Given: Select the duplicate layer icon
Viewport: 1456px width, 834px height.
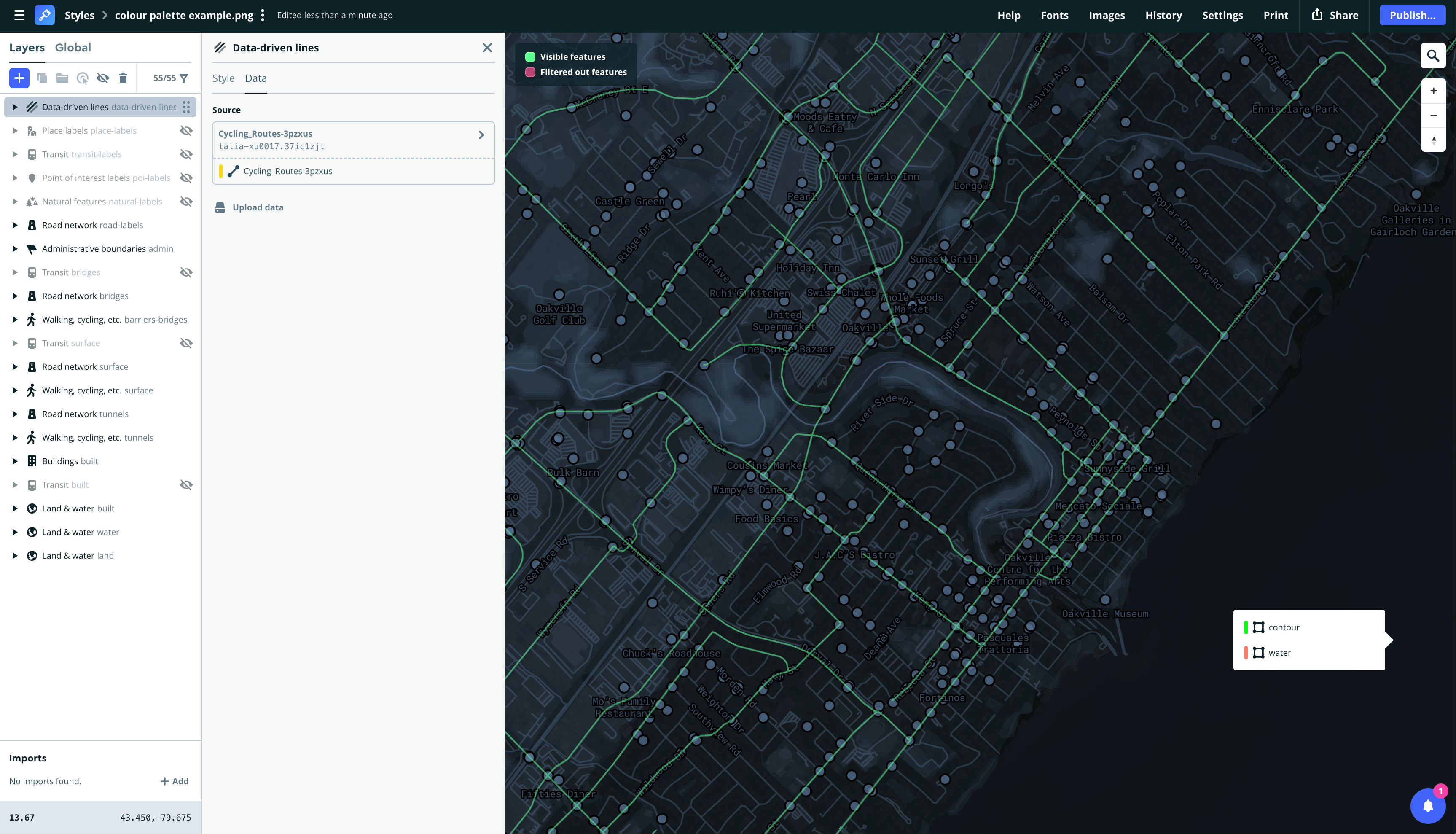Looking at the screenshot, I should 42,78.
